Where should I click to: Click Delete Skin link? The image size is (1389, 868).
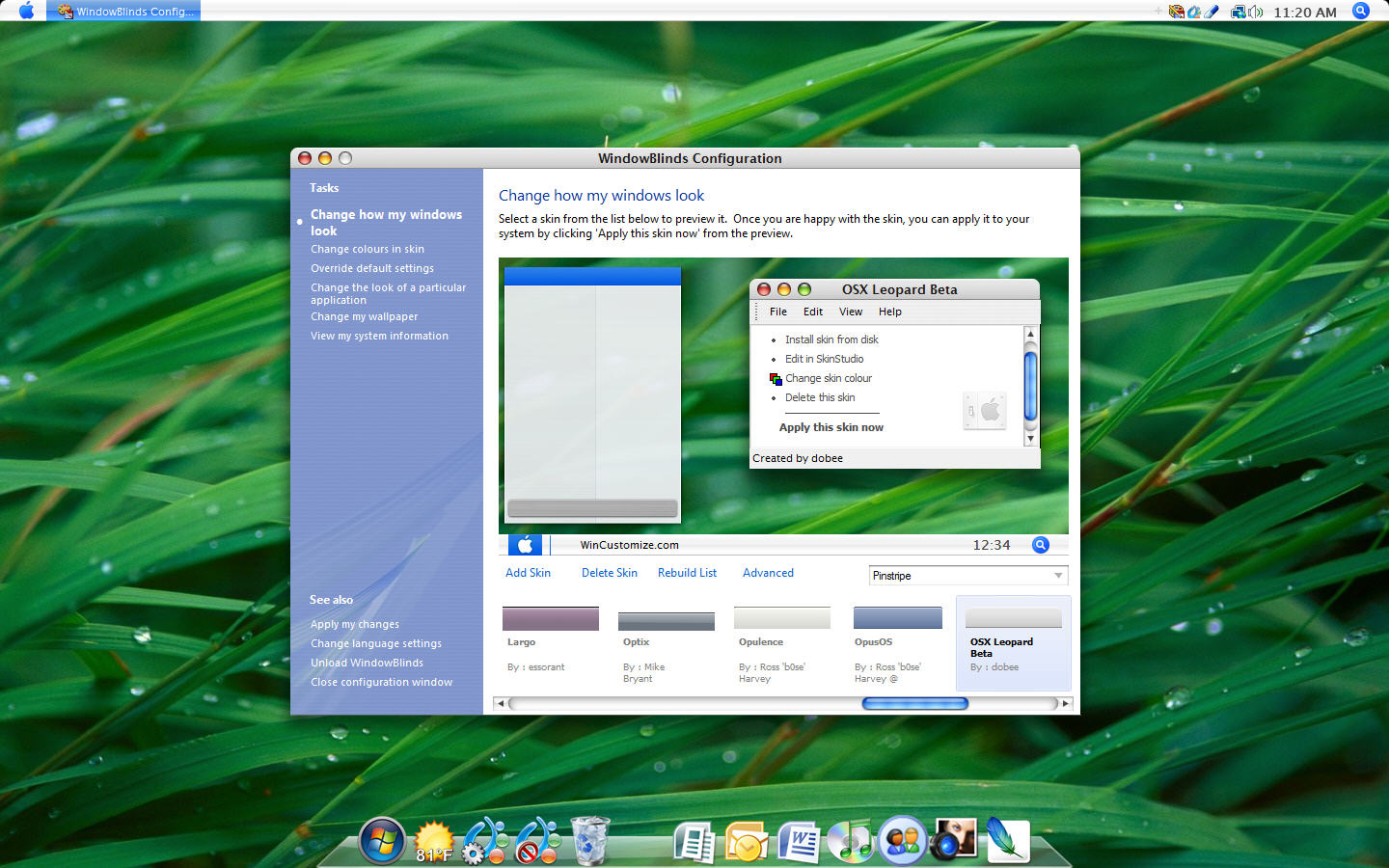(610, 573)
